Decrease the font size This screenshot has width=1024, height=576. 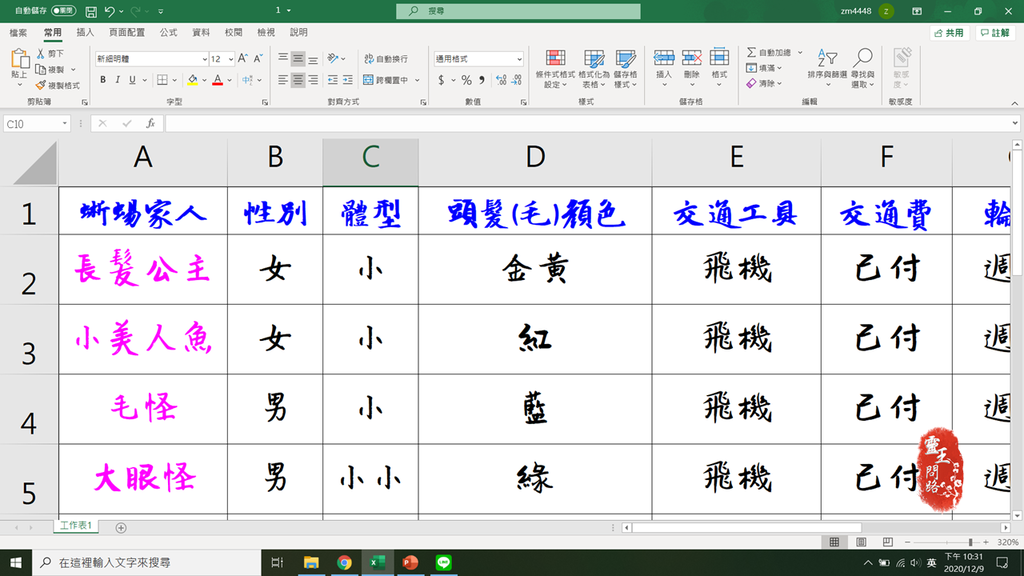pos(258,59)
